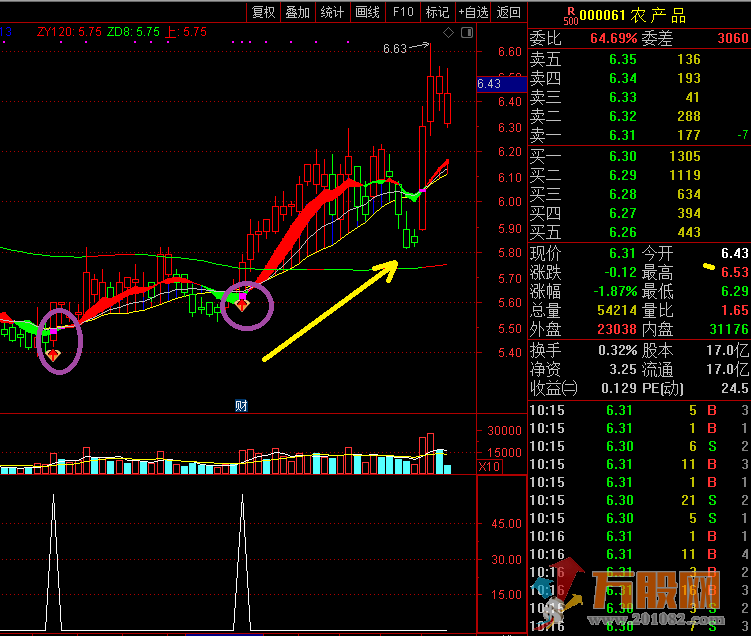Viewport: 751px width, 636px height.
Task: Click the 6.43 price axis marker
Action: coord(501,84)
